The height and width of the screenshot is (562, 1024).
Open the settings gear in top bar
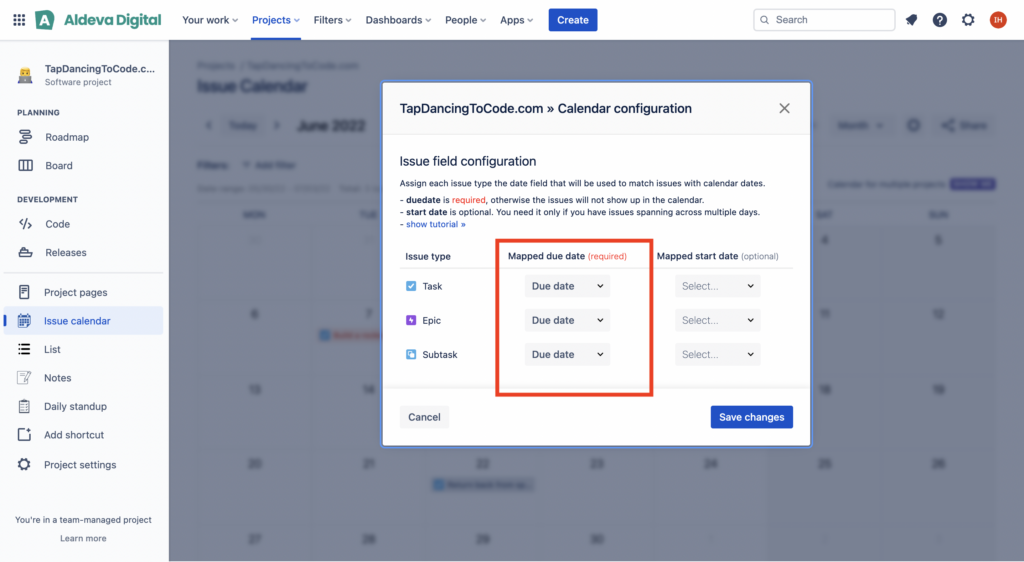(968, 20)
